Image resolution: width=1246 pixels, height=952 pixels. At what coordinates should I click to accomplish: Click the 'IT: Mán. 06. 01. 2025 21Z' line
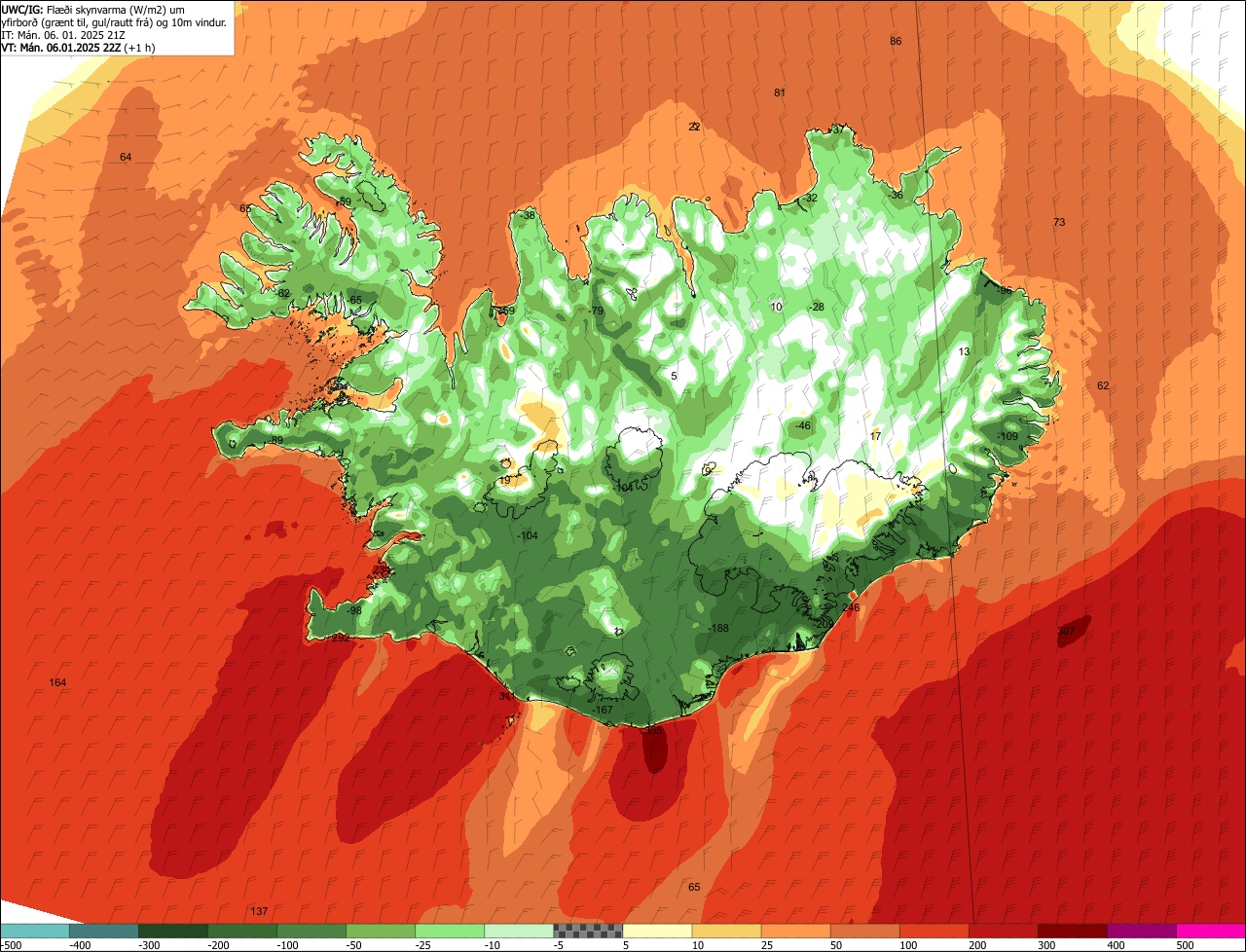tap(63, 35)
